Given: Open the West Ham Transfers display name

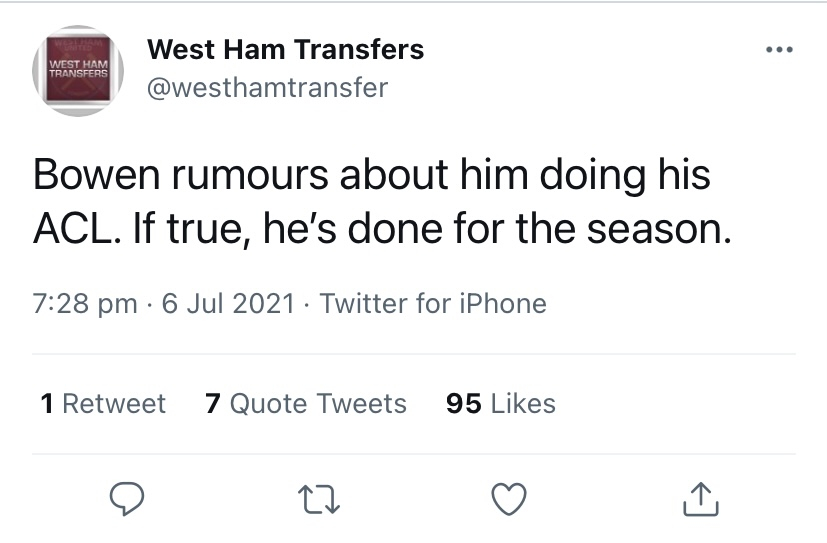Looking at the screenshot, I should tap(285, 49).
